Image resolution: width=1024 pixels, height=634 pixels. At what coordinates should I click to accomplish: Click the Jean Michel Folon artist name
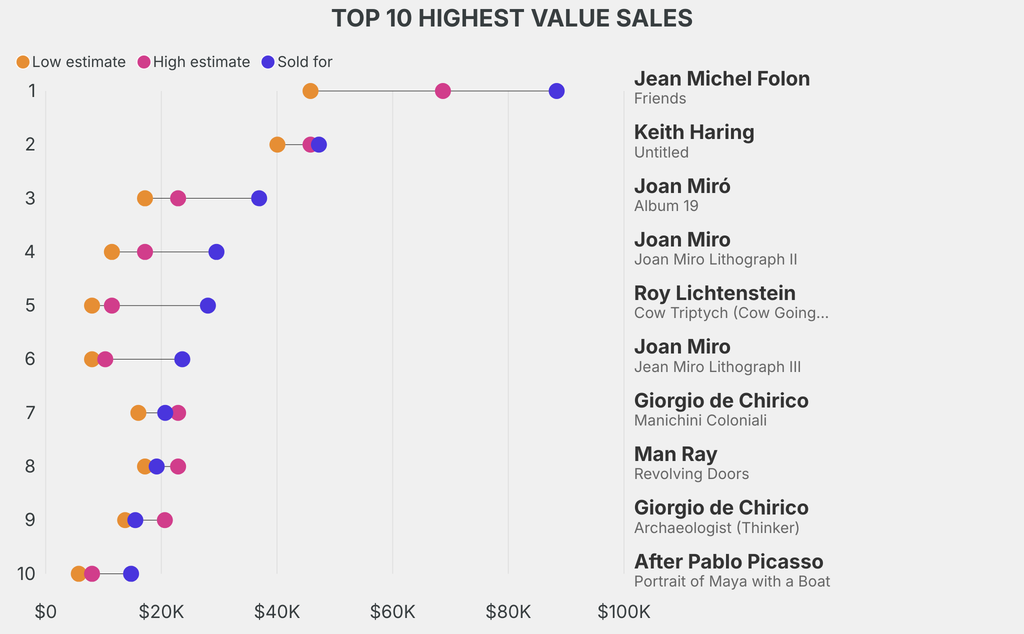coord(722,79)
